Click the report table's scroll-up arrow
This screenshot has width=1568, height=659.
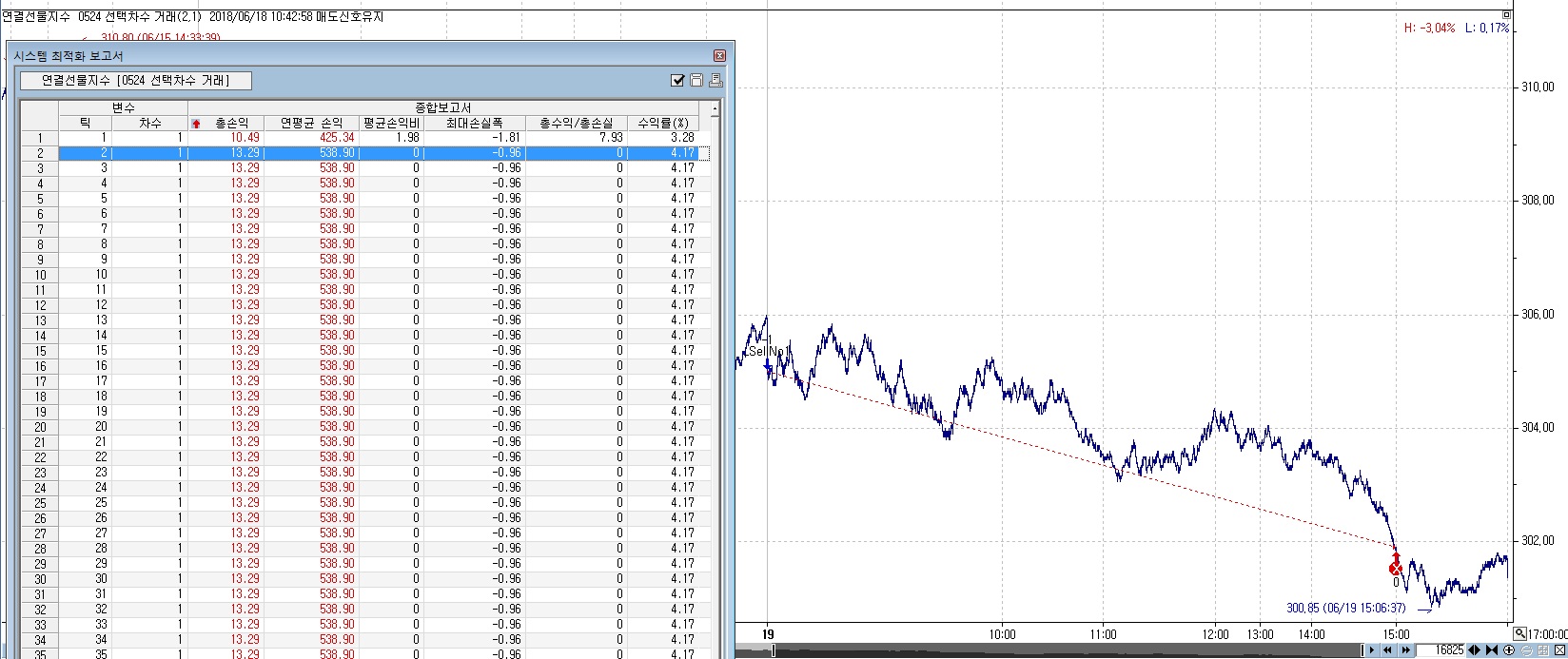(715, 109)
